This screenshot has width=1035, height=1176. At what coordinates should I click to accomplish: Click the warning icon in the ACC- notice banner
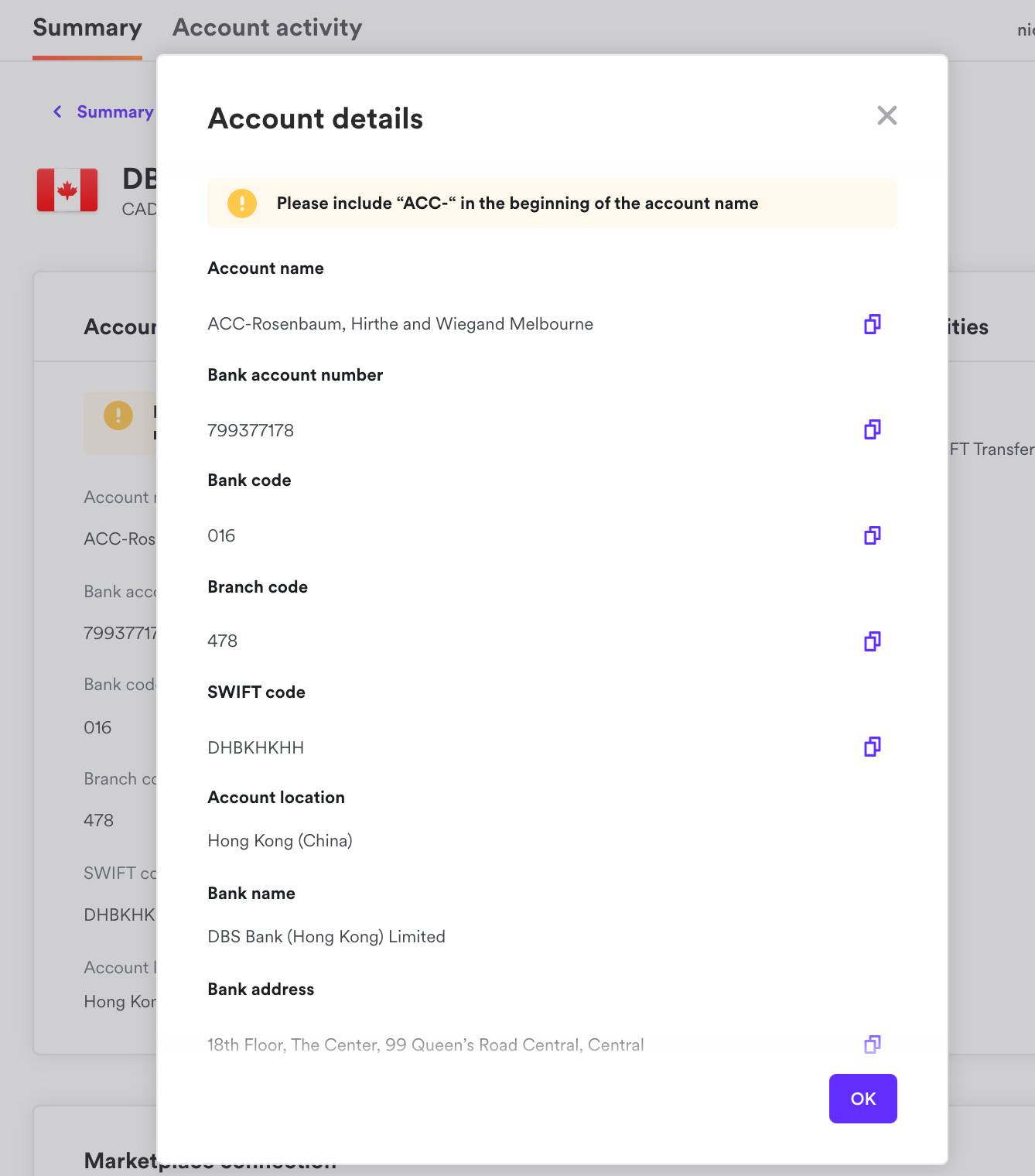241,203
